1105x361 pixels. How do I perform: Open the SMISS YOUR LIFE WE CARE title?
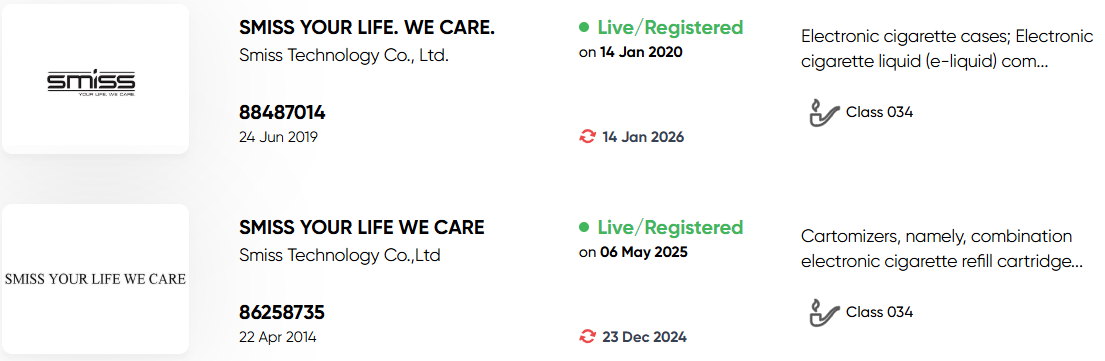tap(362, 228)
